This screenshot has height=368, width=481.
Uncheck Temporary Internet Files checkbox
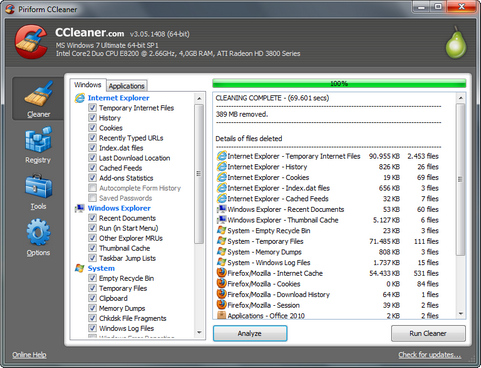[92, 108]
